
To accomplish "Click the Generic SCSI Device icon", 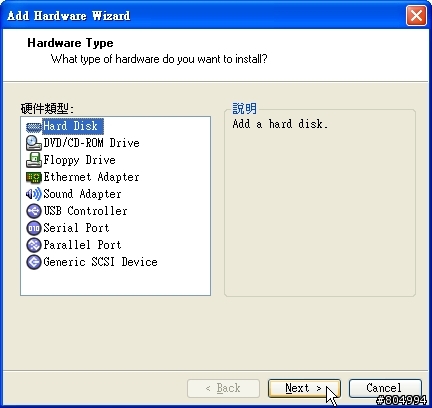I will [34, 262].
